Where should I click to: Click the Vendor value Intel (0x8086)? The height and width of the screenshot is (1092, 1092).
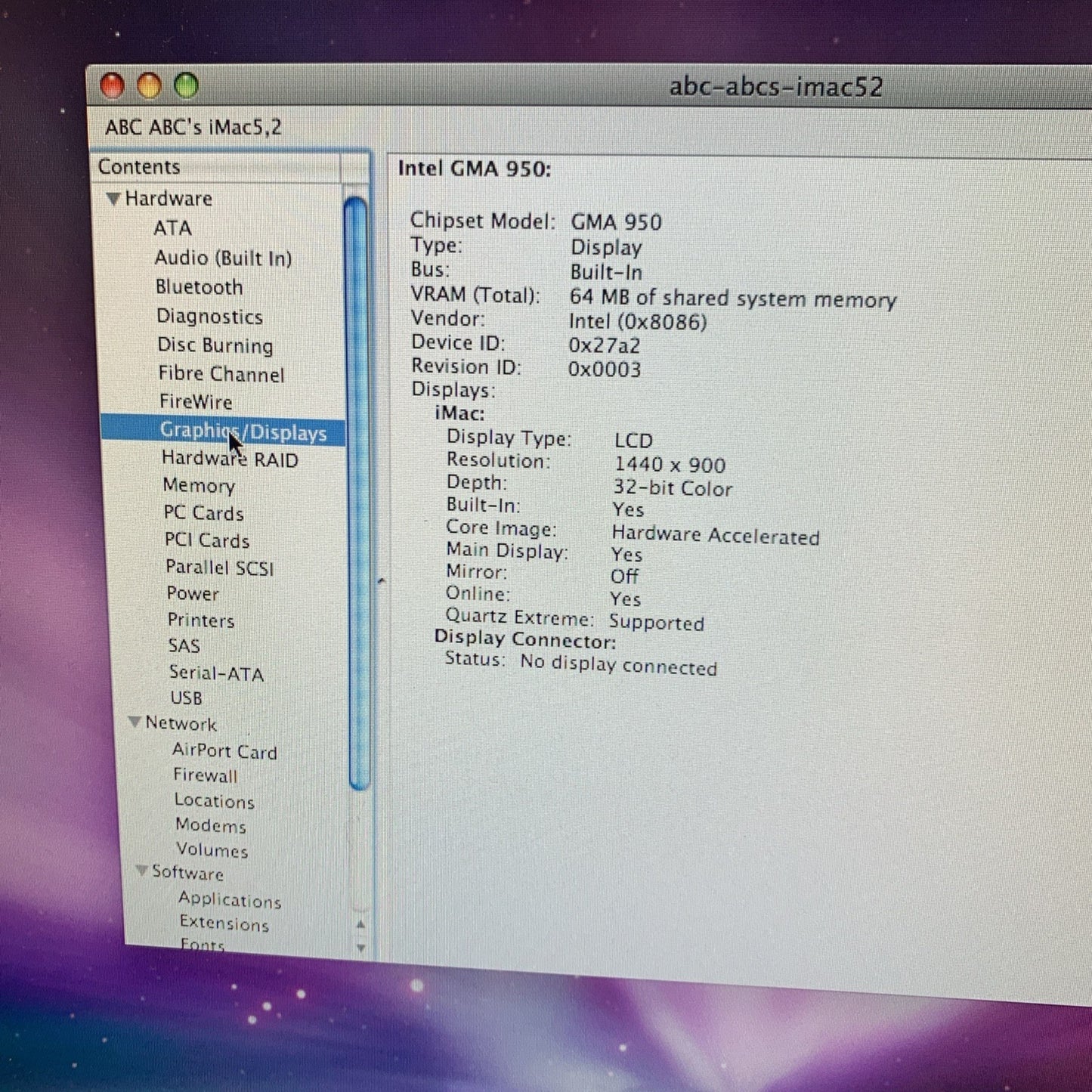tap(639, 322)
